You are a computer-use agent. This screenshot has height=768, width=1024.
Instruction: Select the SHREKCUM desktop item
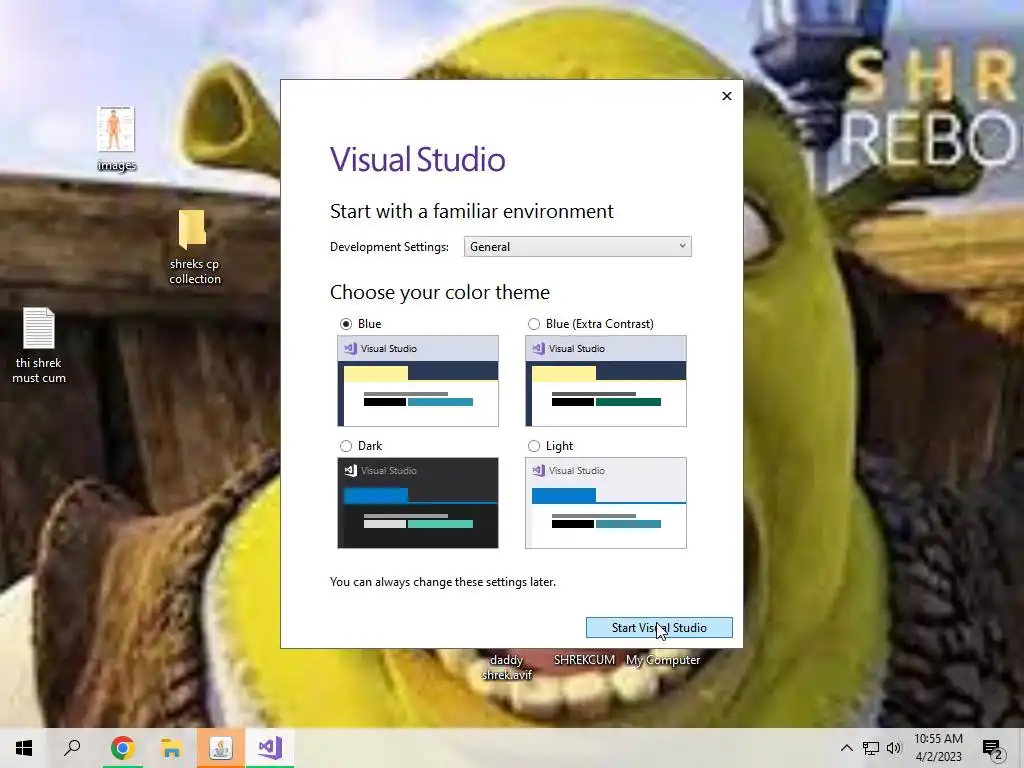584,660
